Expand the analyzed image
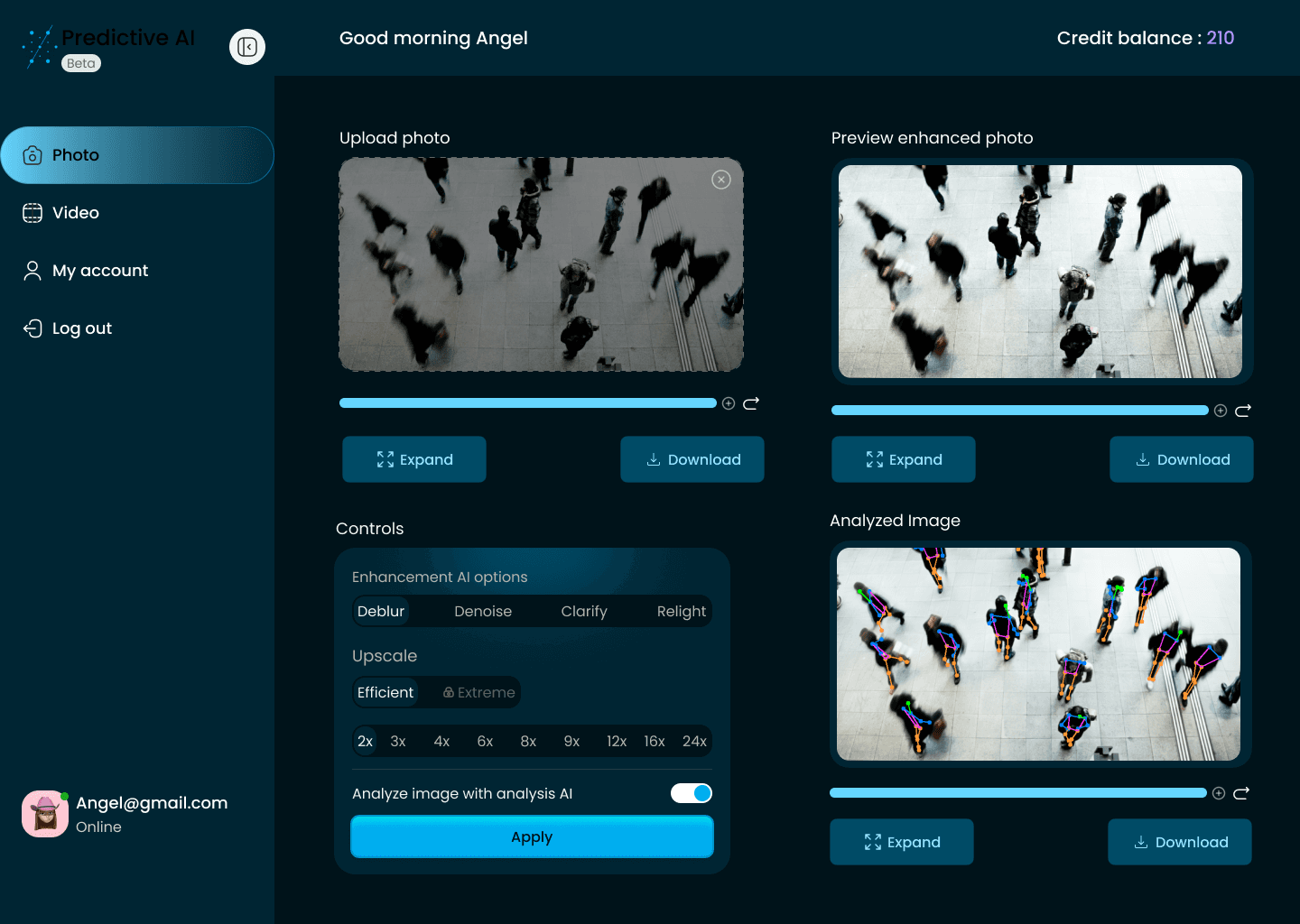Image resolution: width=1300 pixels, height=924 pixels. [901, 842]
